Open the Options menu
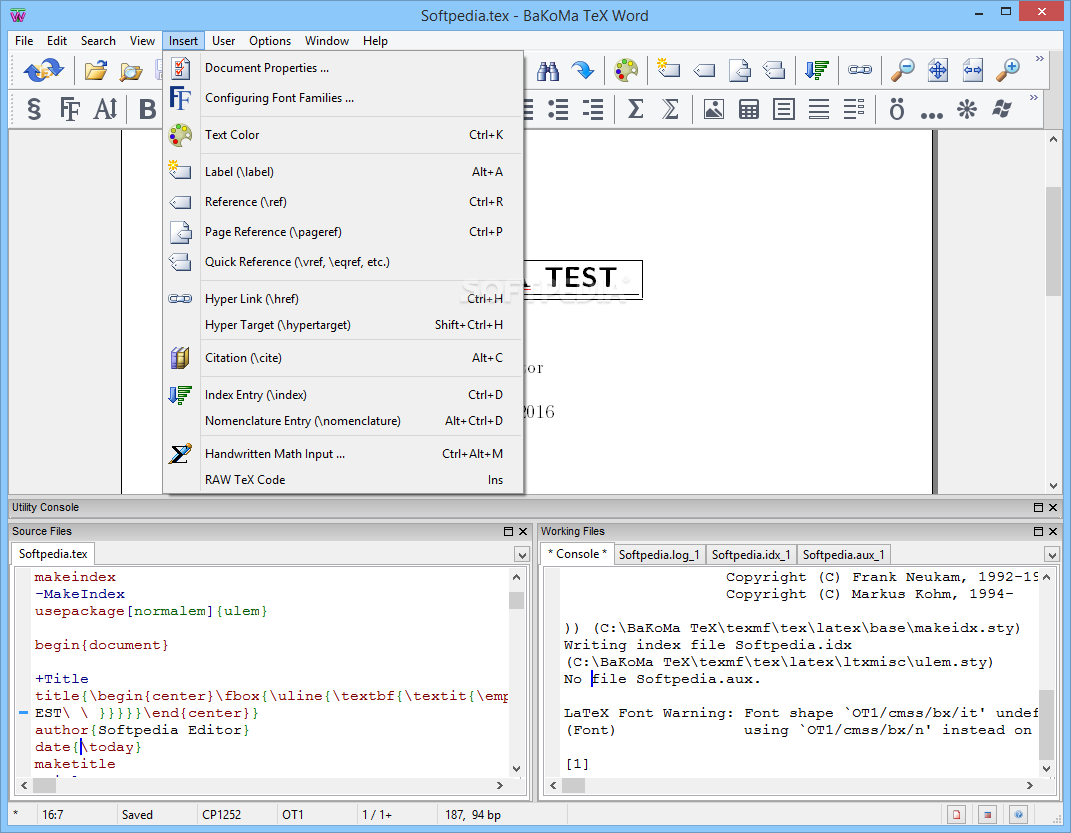This screenshot has width=1071, height=833. (x=270, y=41)
